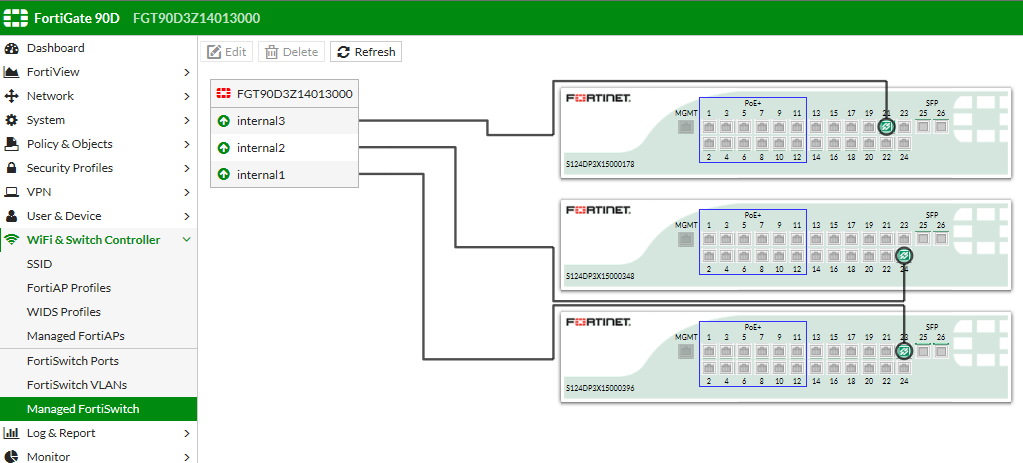This screenshot has height=463, width=1023.
Task: Click green up-arrow icon beside internal3
Action: click(x=224, y=121)
